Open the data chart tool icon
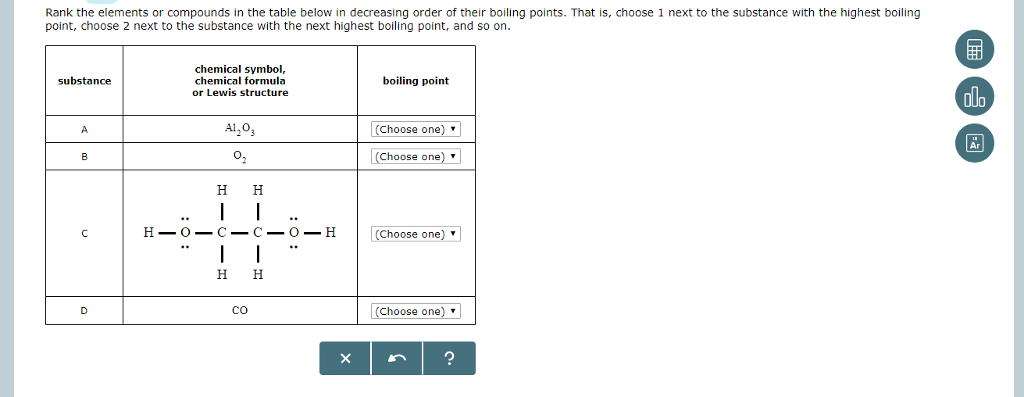Viewport: 1024px width, 397px height. pyautogui.click(x=974, y=97)
